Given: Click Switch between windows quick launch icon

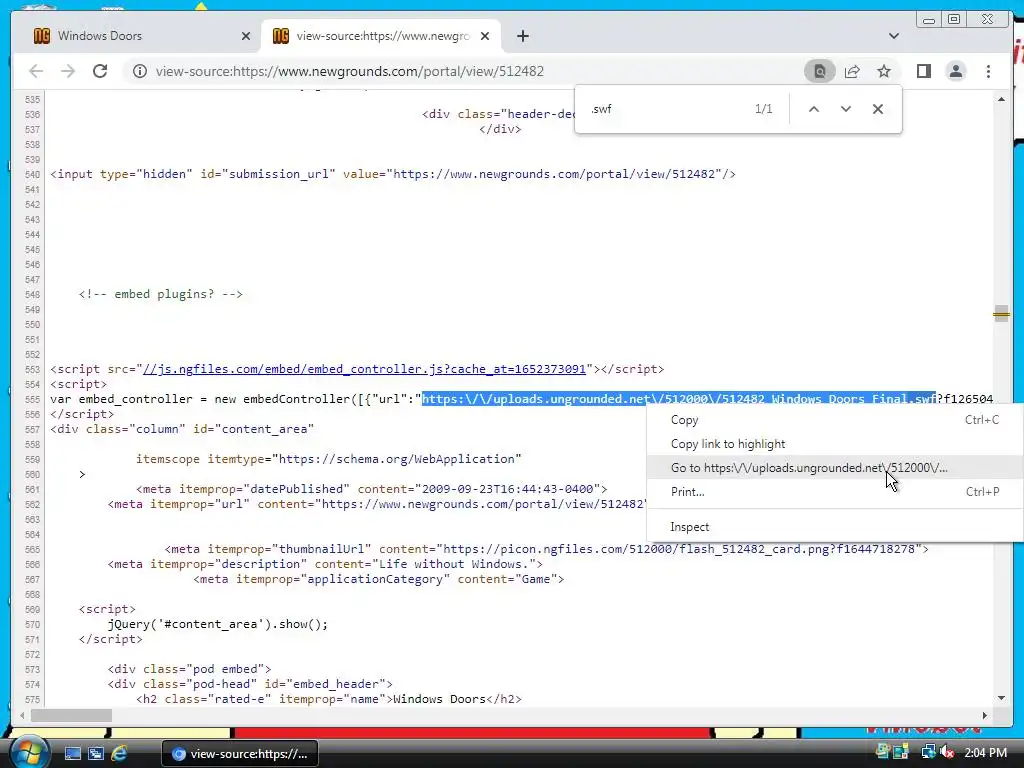Looking at the screenshot, I should click(96, 754).
